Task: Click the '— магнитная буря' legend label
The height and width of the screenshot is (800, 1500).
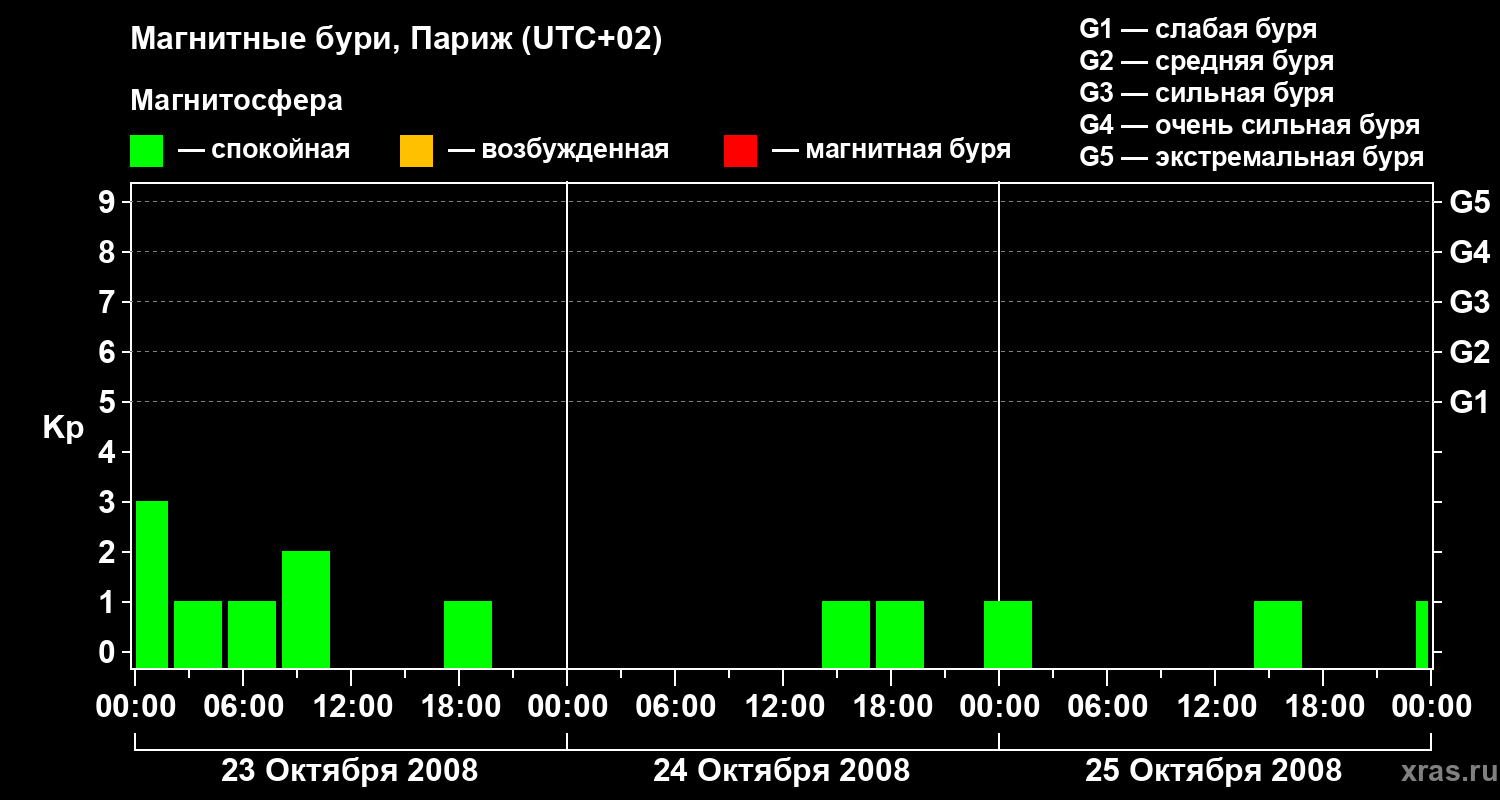Action: pos(891,151)
